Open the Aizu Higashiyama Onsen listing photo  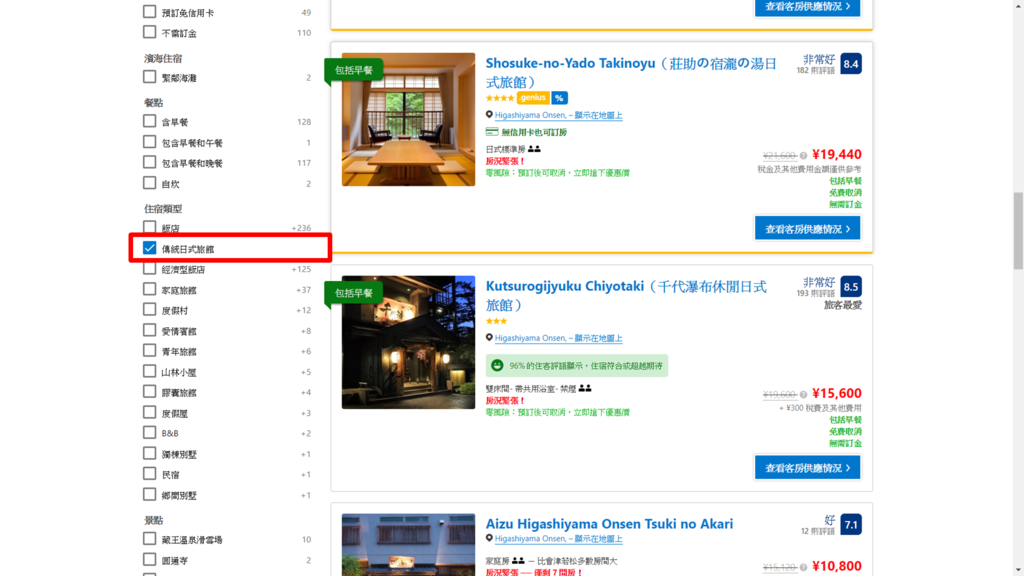pyautogui.click(x=408, y=545)
